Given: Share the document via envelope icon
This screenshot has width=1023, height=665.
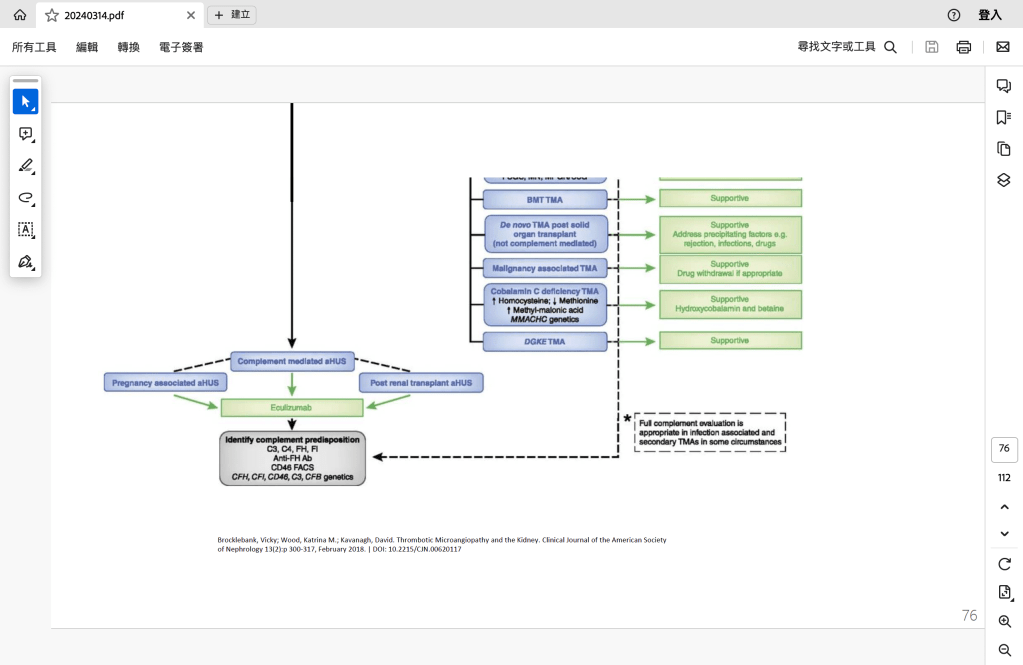Looking at the screenshot, I should tap(1002, 47).
